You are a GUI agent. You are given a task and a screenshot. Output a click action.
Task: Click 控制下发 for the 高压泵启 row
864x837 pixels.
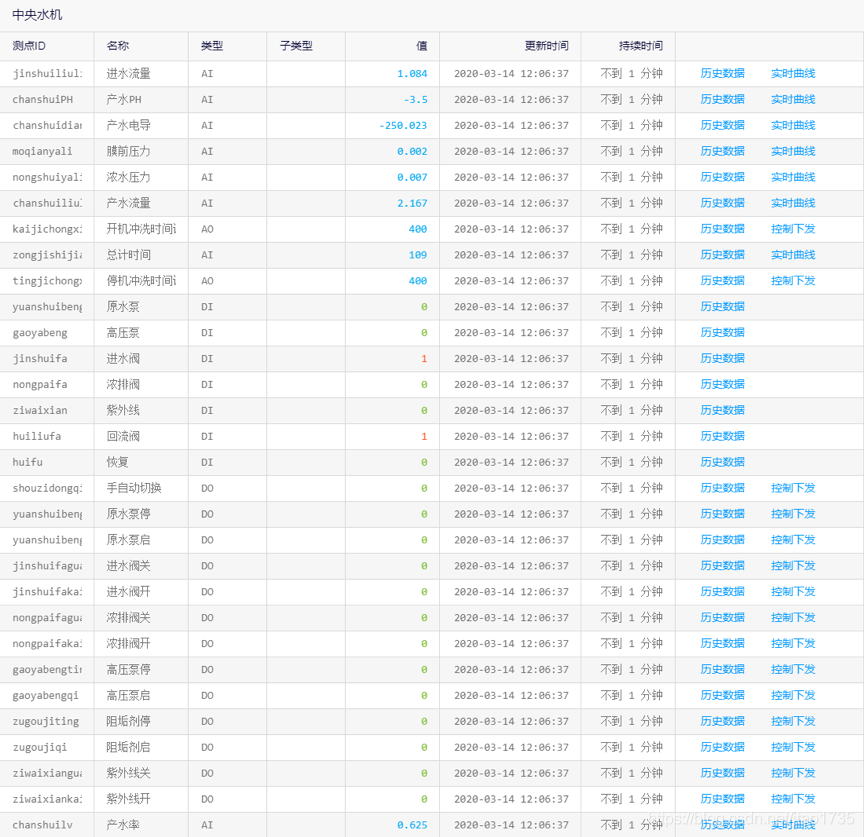coord(793,695)
